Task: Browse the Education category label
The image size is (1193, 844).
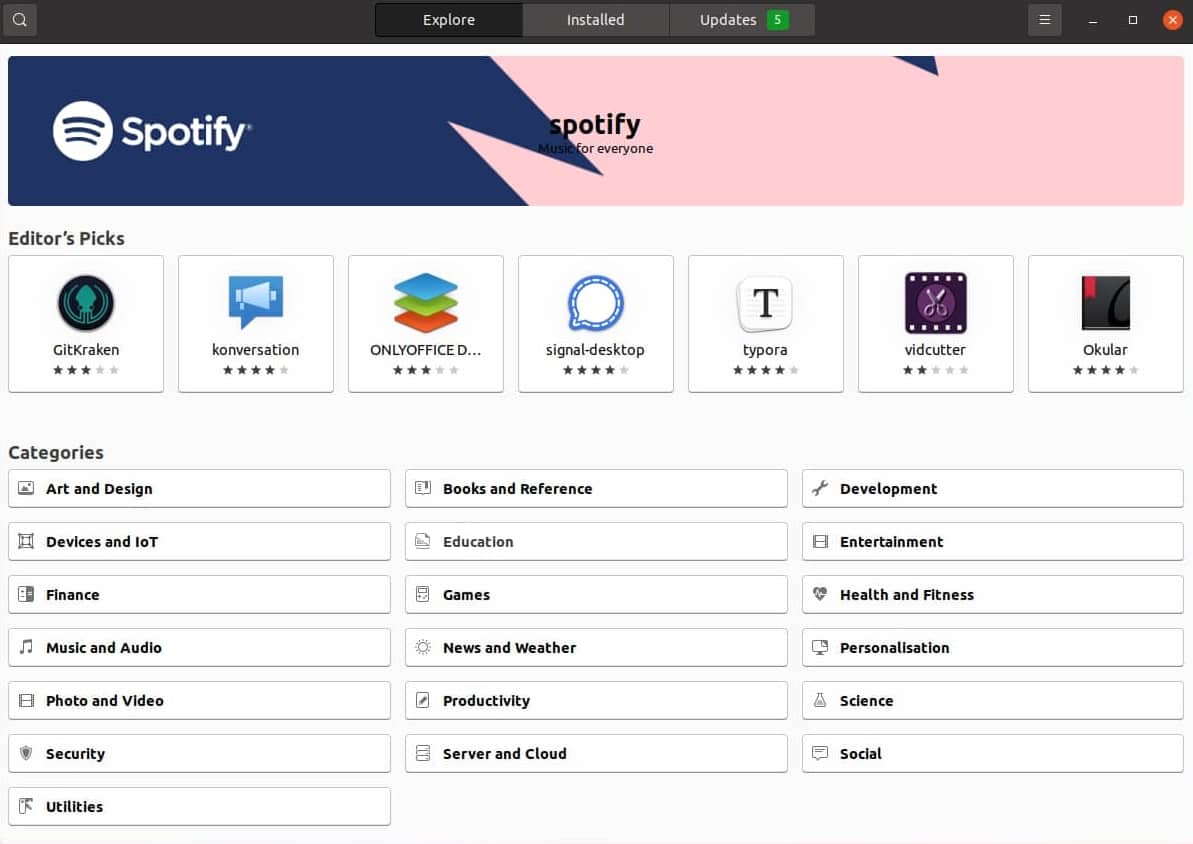Action: tap(478, 542)
